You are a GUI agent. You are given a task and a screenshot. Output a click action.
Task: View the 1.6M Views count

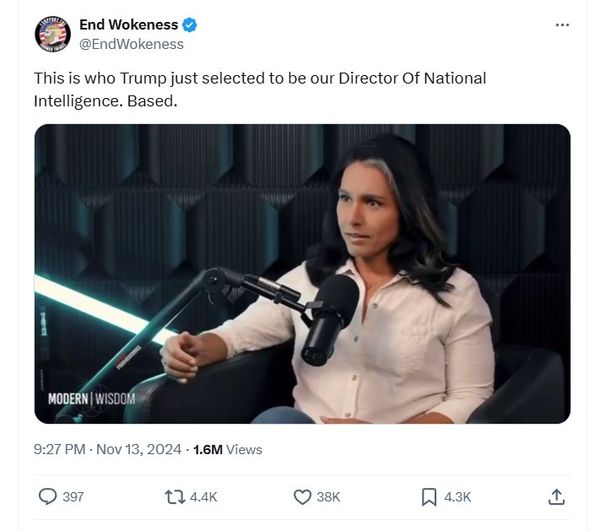coord(228,449)
